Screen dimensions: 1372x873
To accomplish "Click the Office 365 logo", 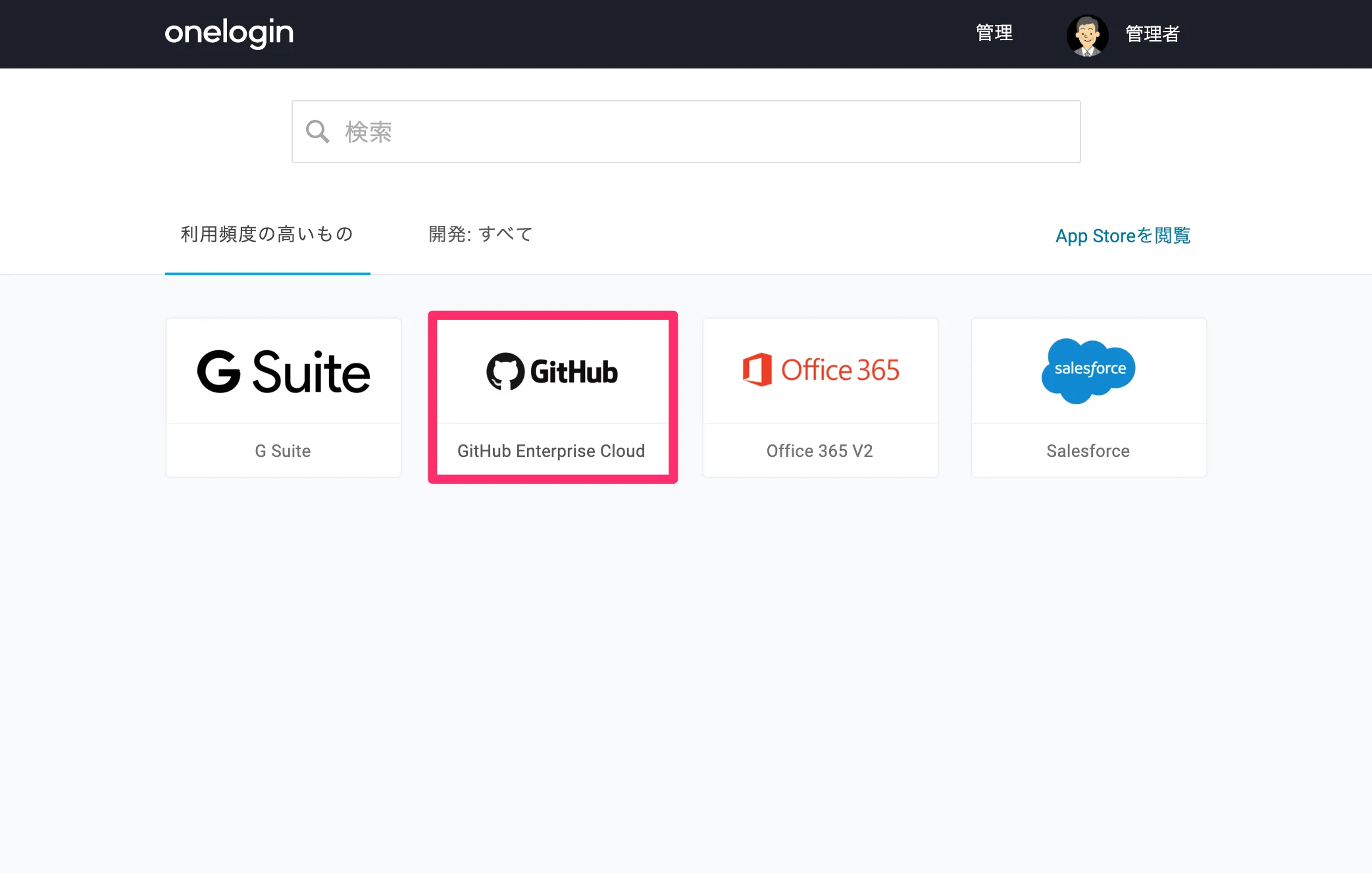I will pyautogui.click(x=757, y=369).
